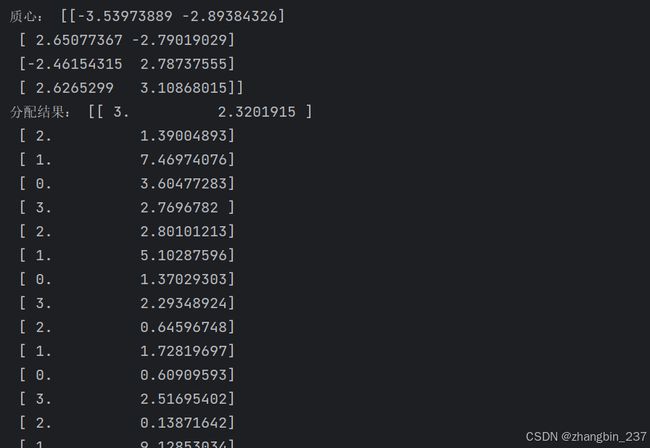650x448 pixels.
Task: Select the number 2.78737555
Action: click(184, 64)
